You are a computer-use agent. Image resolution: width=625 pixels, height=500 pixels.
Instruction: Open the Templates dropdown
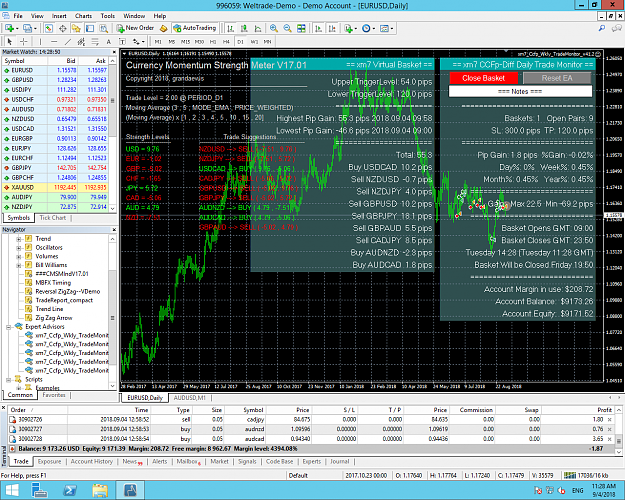[386, 28]
